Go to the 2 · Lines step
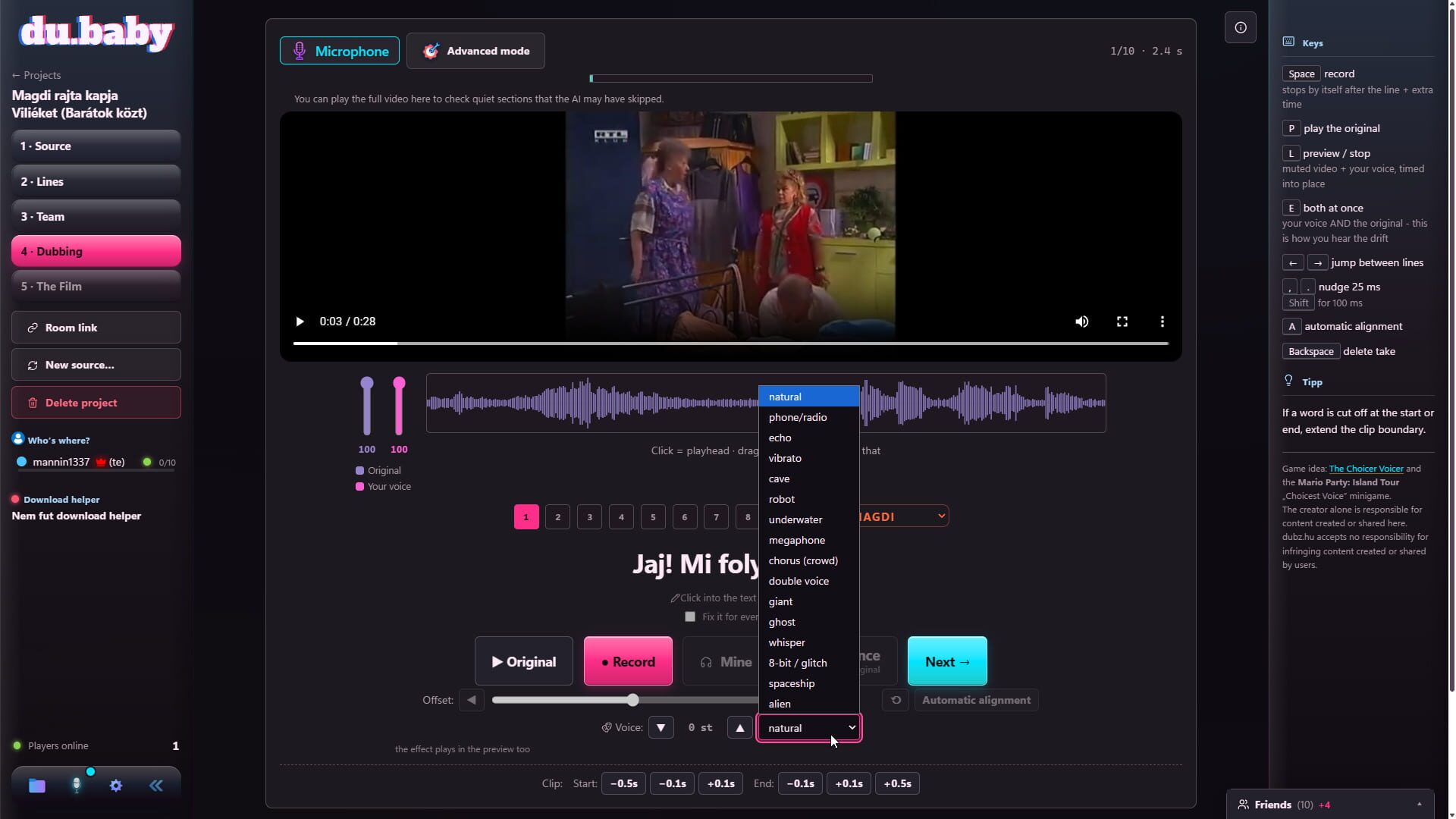 96,181
